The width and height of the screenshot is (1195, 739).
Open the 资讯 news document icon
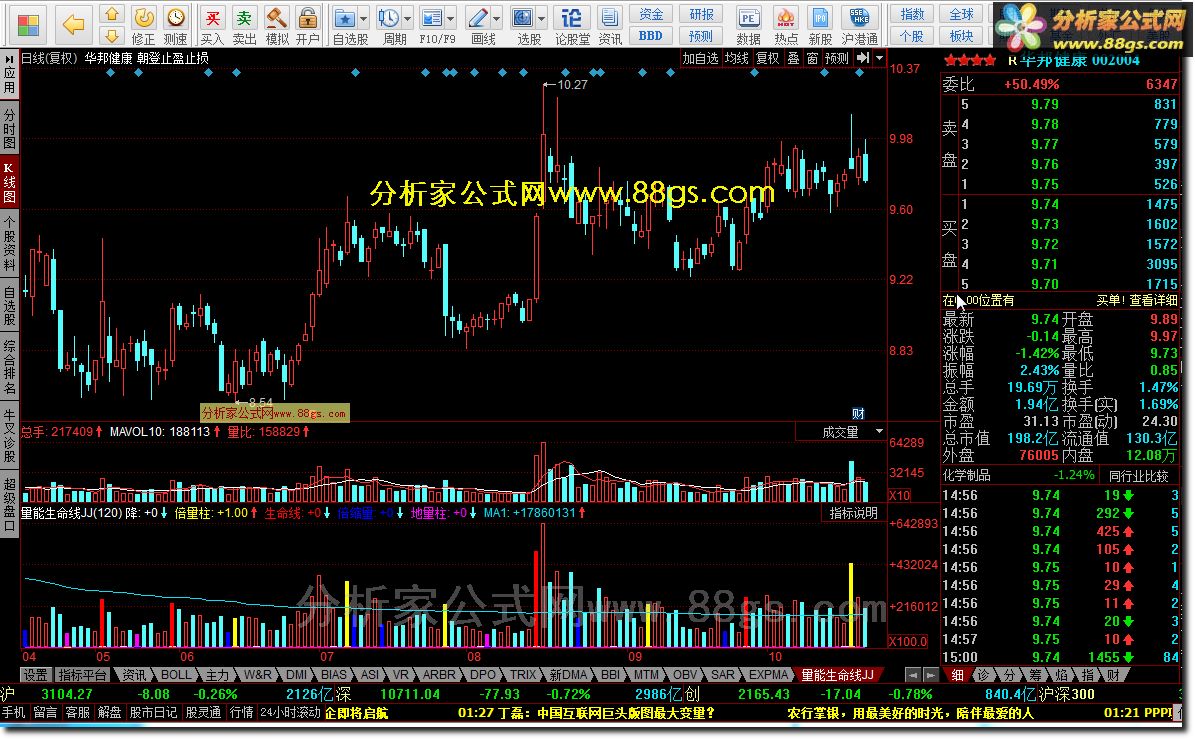[610, 25]
